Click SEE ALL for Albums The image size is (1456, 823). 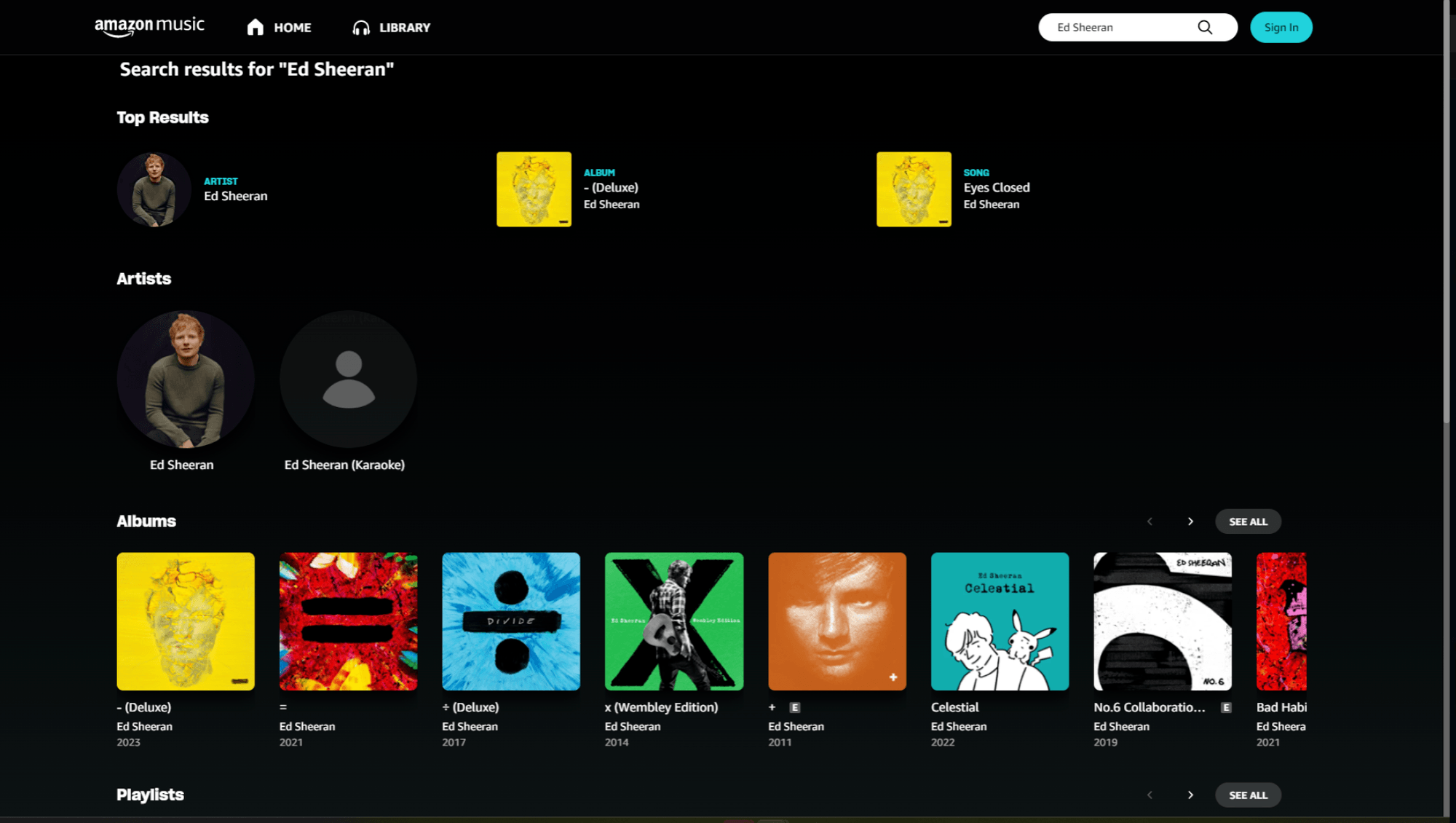tap(1248, 521)
